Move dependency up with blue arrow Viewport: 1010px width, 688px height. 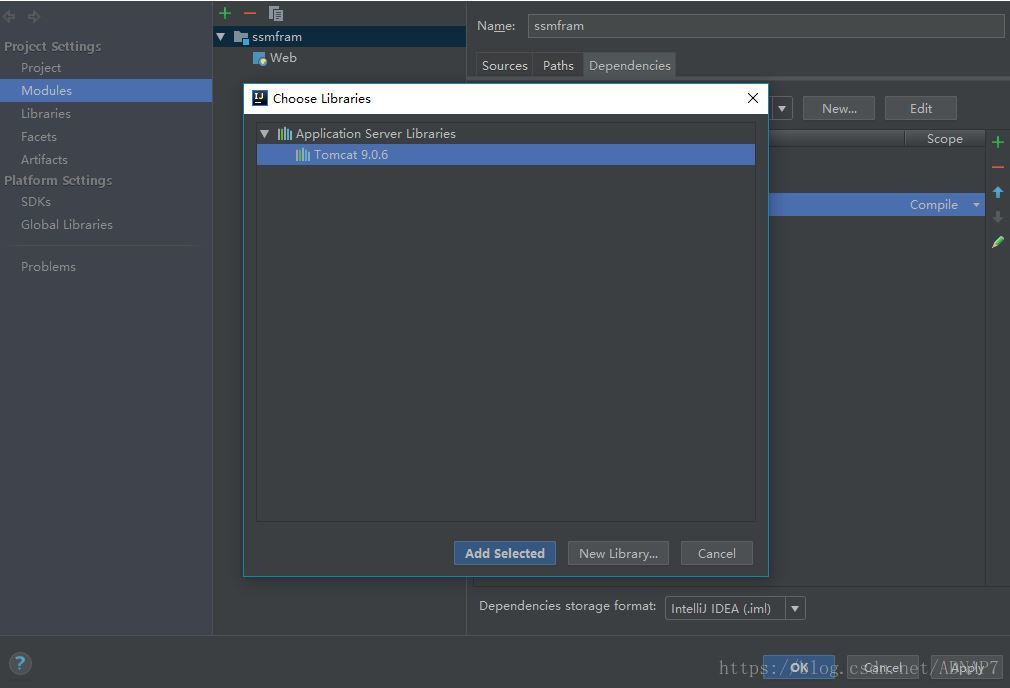click(998, 192)
